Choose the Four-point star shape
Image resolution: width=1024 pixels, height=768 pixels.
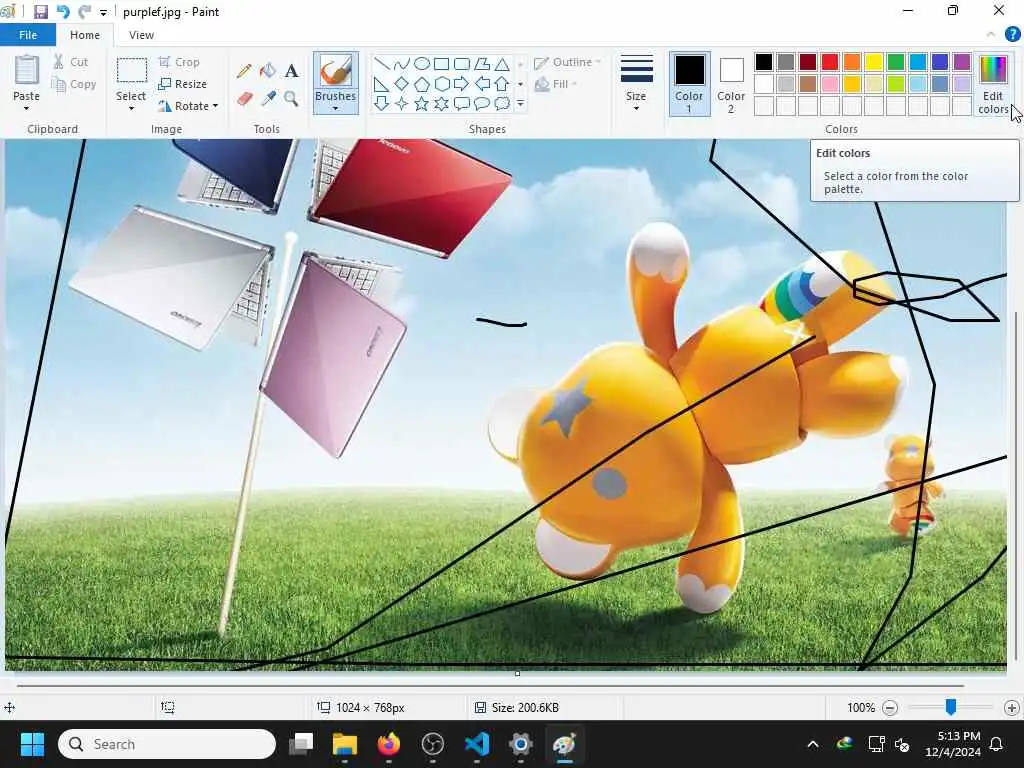click(402, 103)
